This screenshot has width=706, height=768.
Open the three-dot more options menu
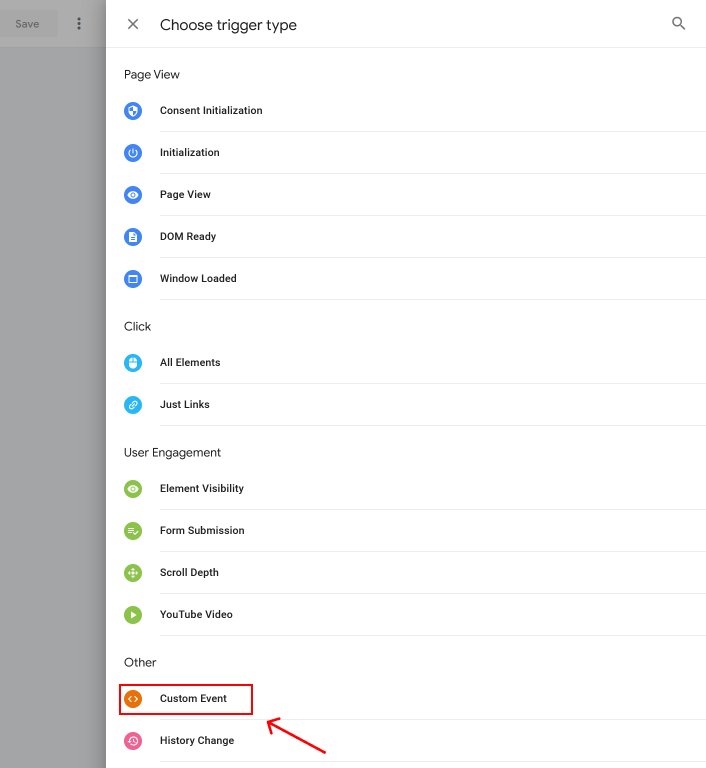tap(79, 24)
